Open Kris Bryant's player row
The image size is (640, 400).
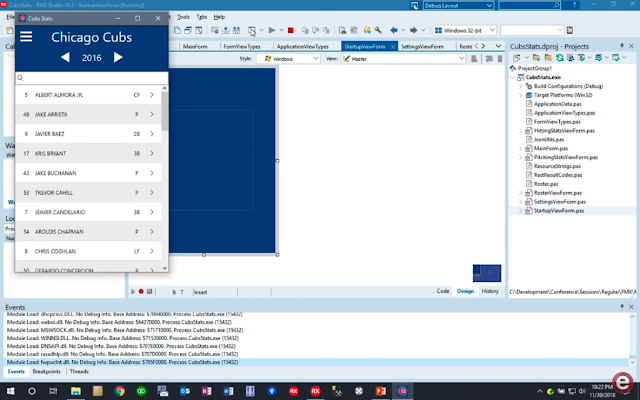88,153
